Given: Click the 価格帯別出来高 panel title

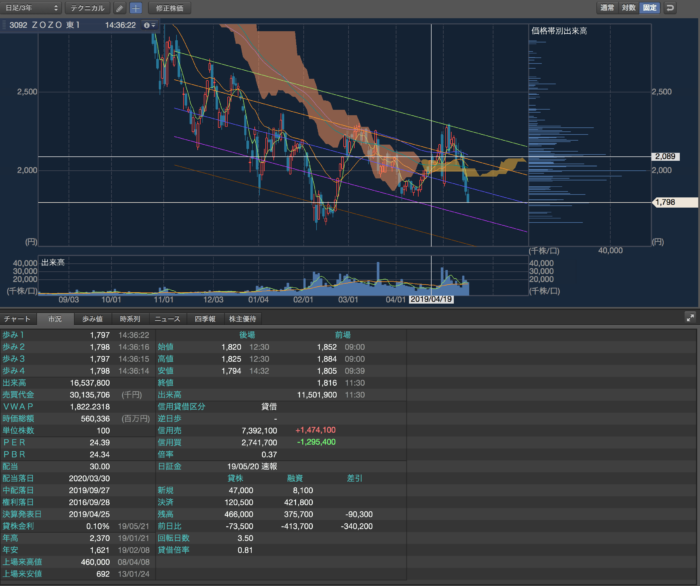Looking at the screenshot, I should (559, 31).
